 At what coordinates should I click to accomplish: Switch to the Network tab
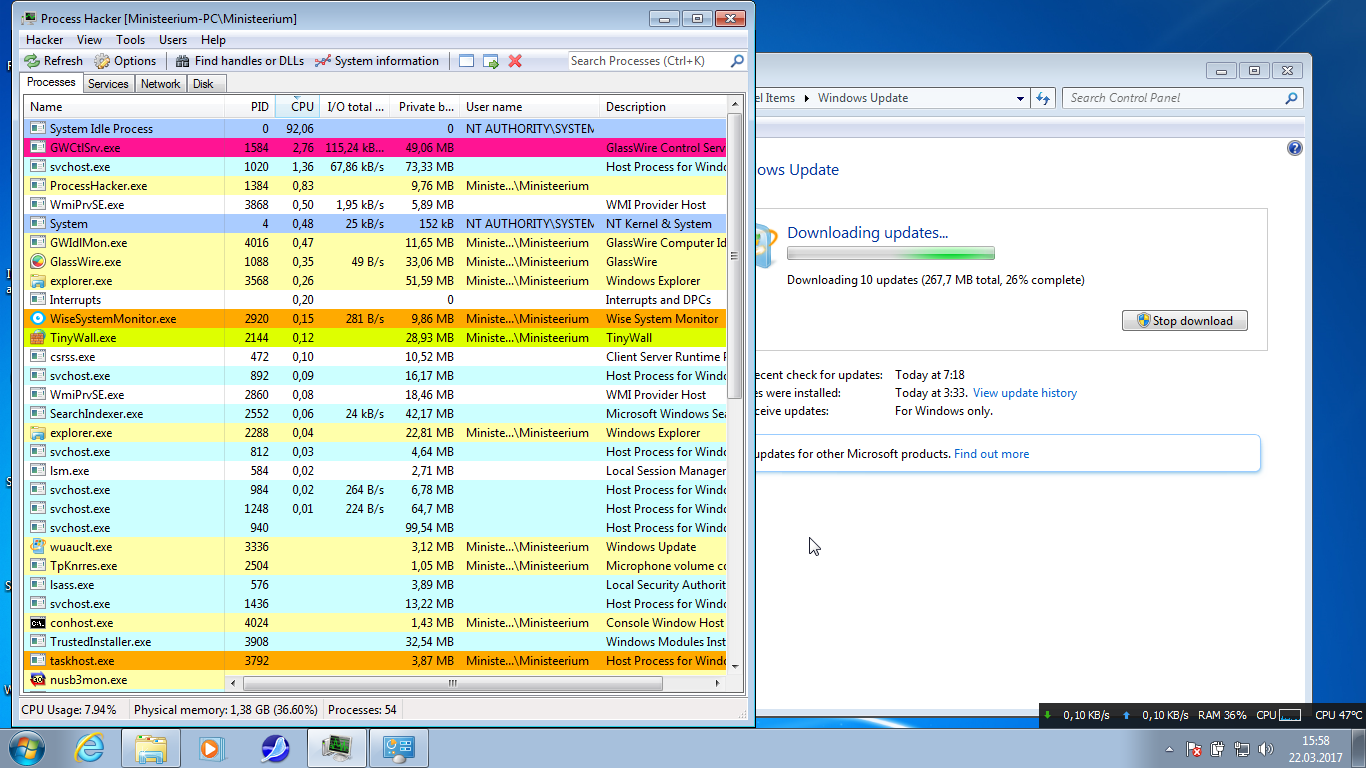point(160,84)
